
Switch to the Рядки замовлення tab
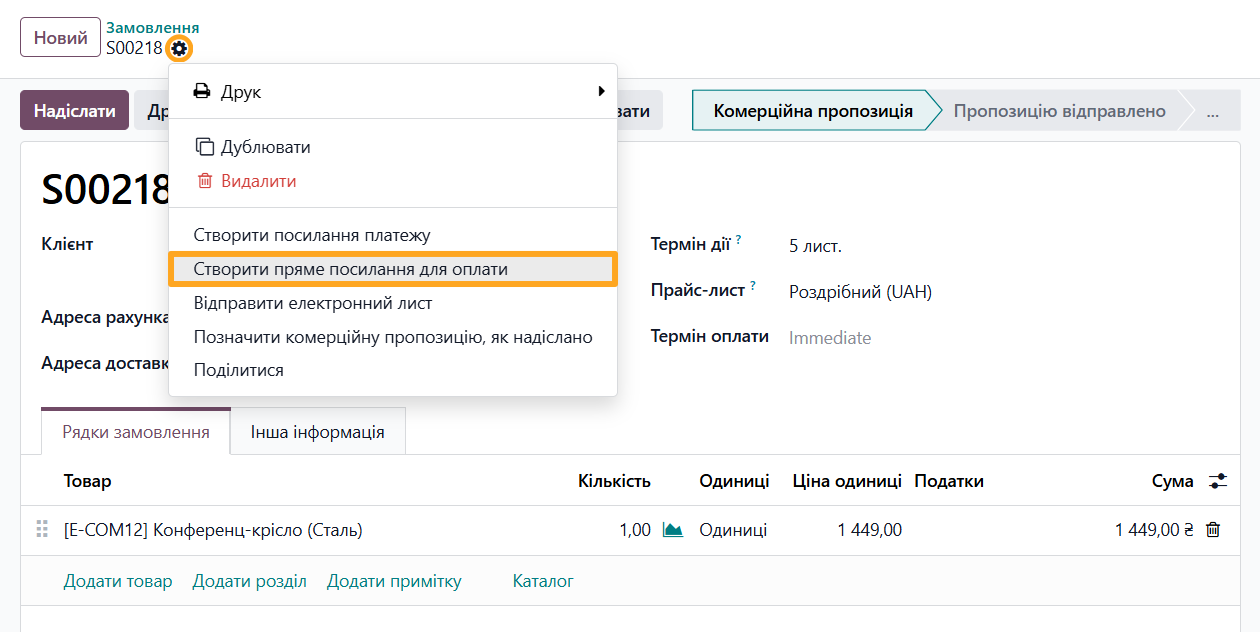[x=136, y=432]
